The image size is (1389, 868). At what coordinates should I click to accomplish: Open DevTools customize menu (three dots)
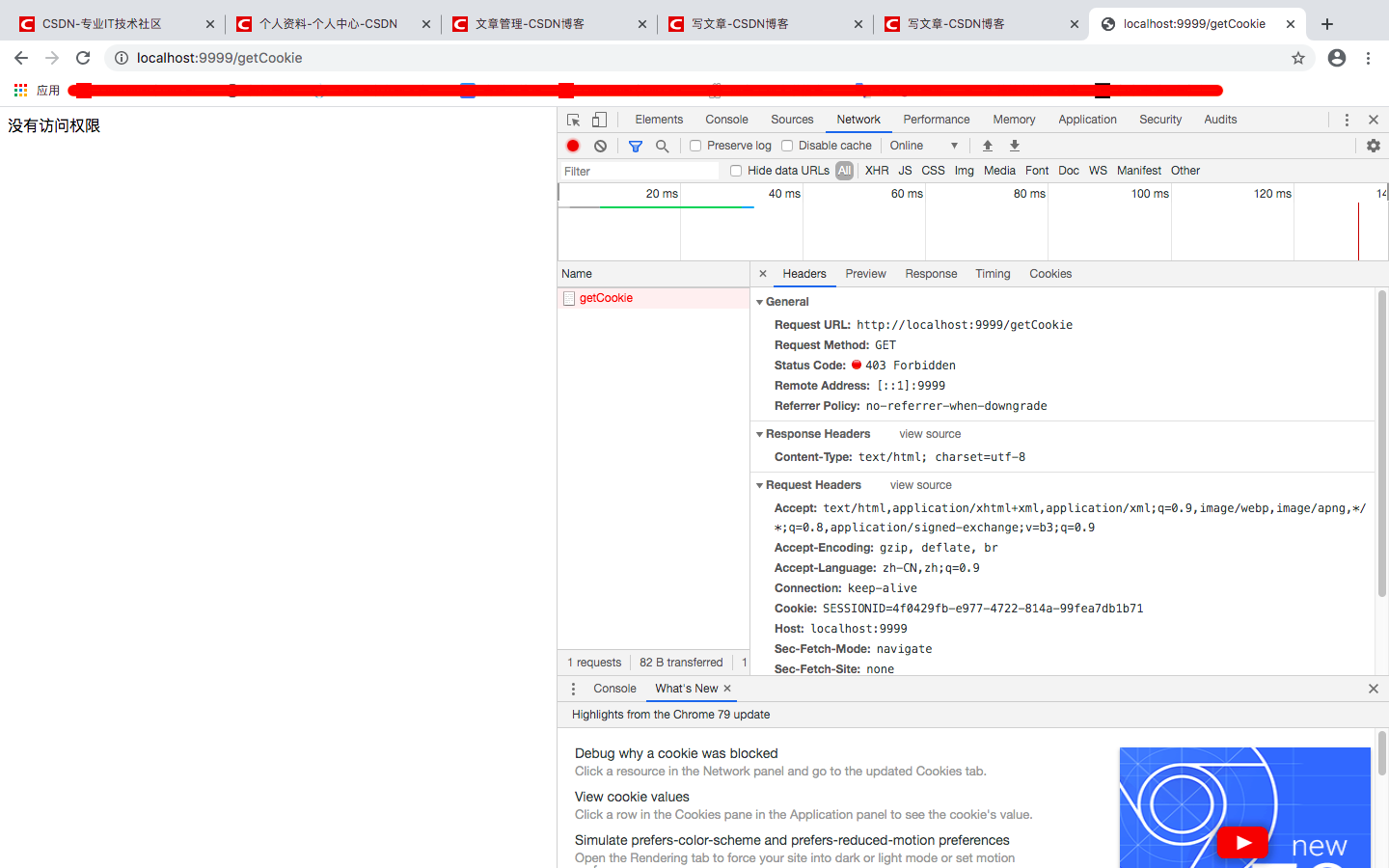click(1347, 120)
